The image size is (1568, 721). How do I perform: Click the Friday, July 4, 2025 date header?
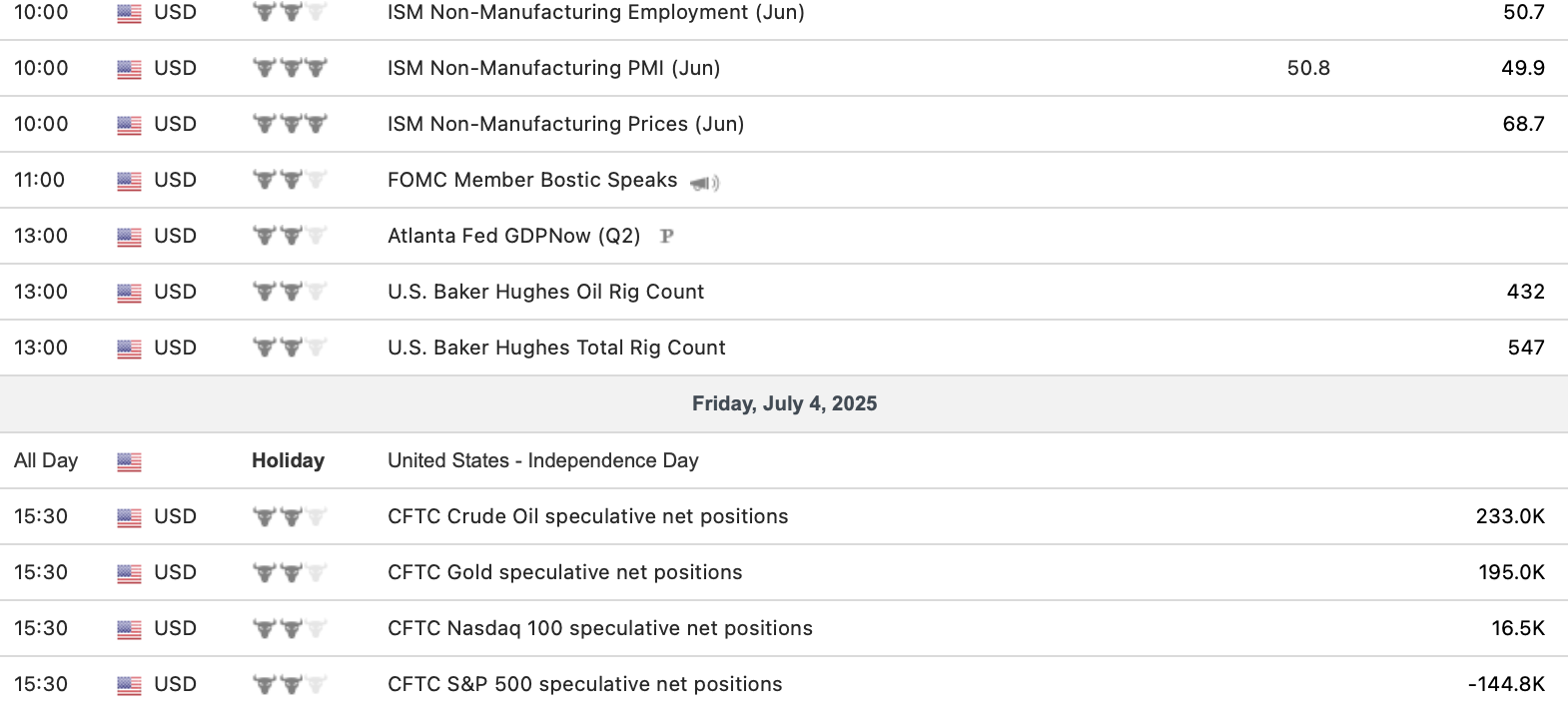(x=784, y=403)
